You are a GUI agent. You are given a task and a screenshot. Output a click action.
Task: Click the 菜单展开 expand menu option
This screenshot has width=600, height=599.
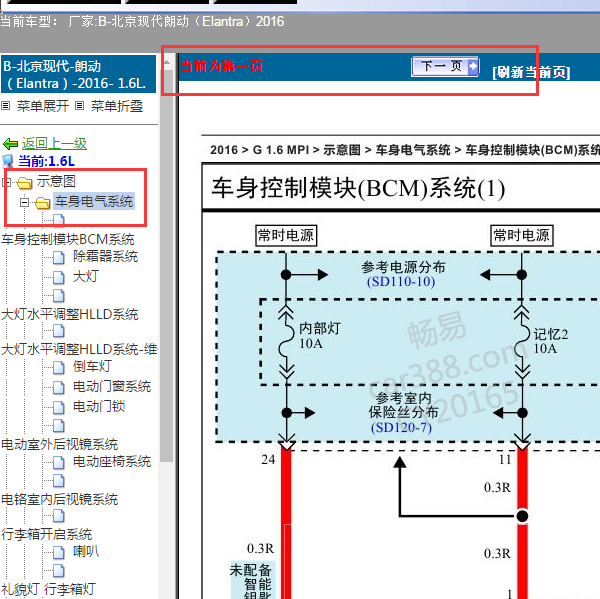coord(42,106)
